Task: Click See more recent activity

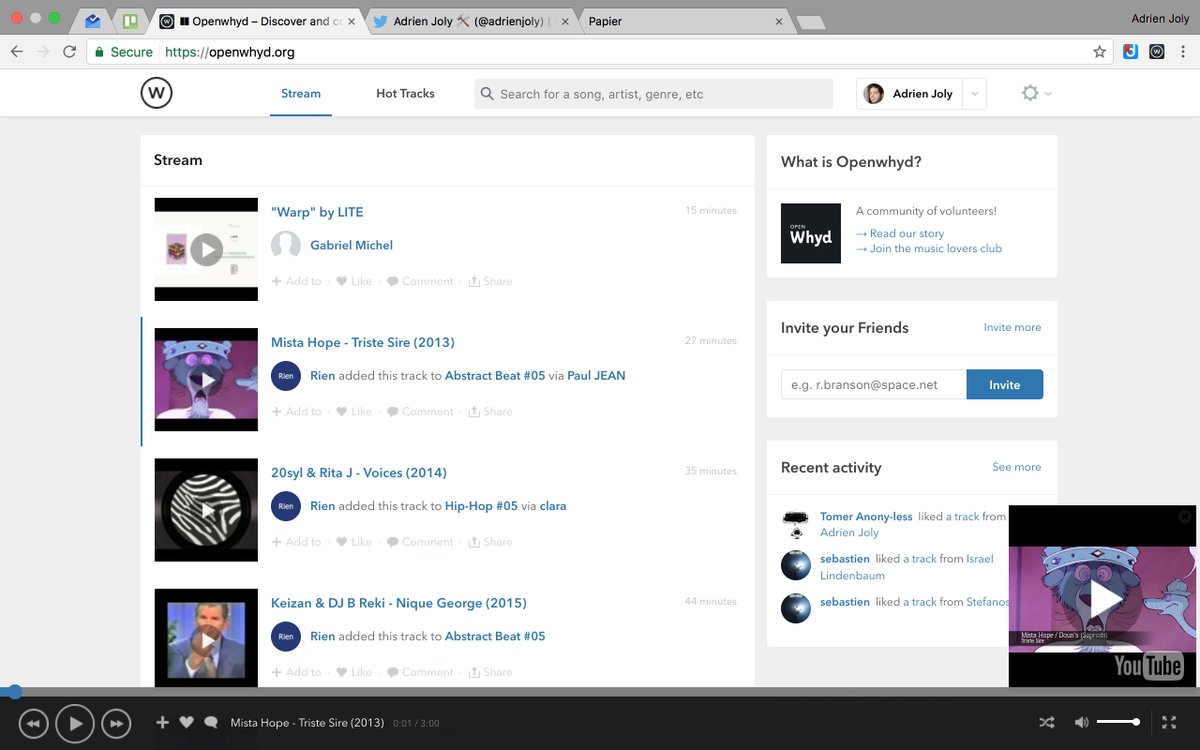Action: tap(1017, 467)
